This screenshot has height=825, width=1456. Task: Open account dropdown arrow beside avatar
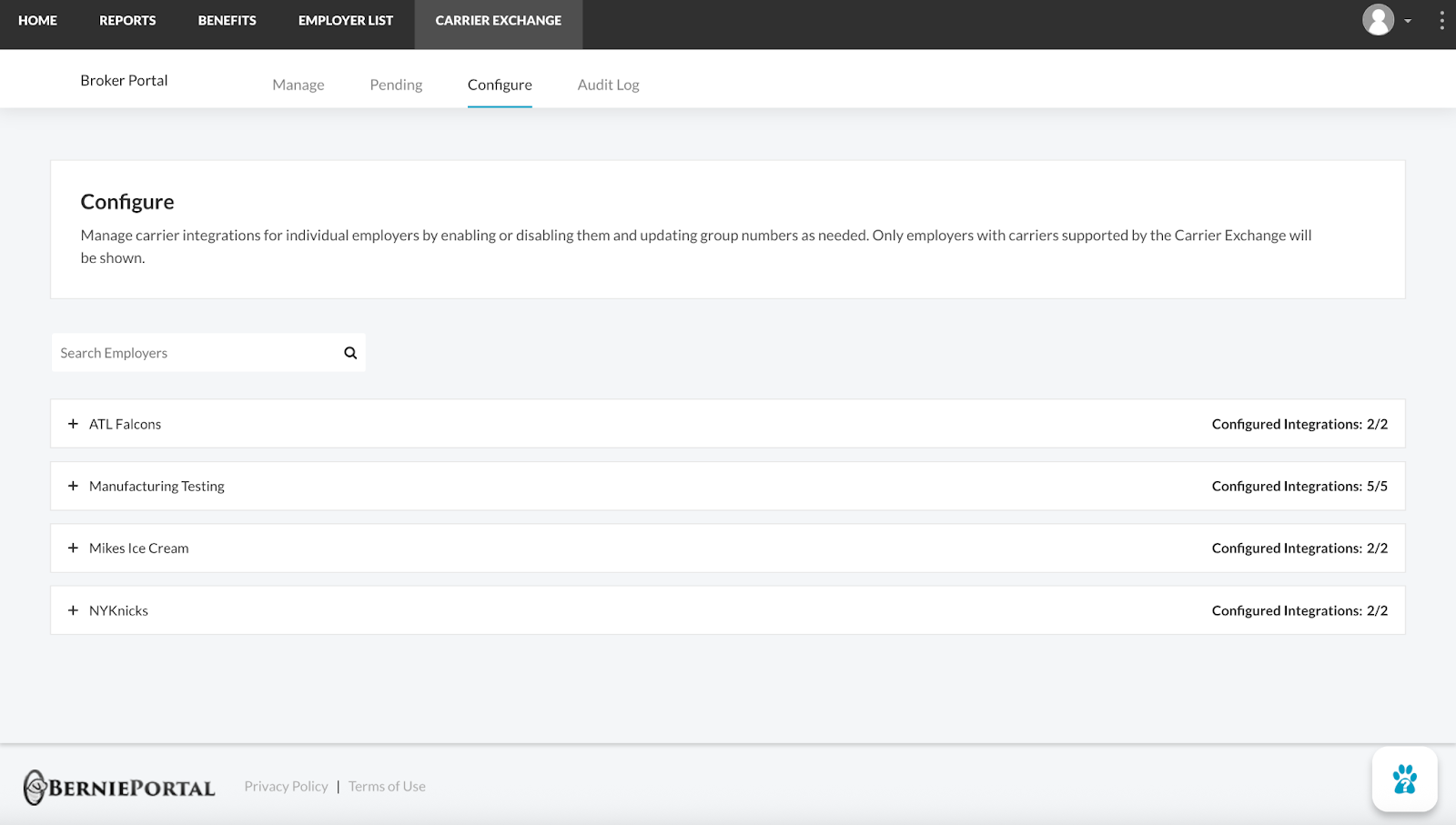pos(1408,21)
